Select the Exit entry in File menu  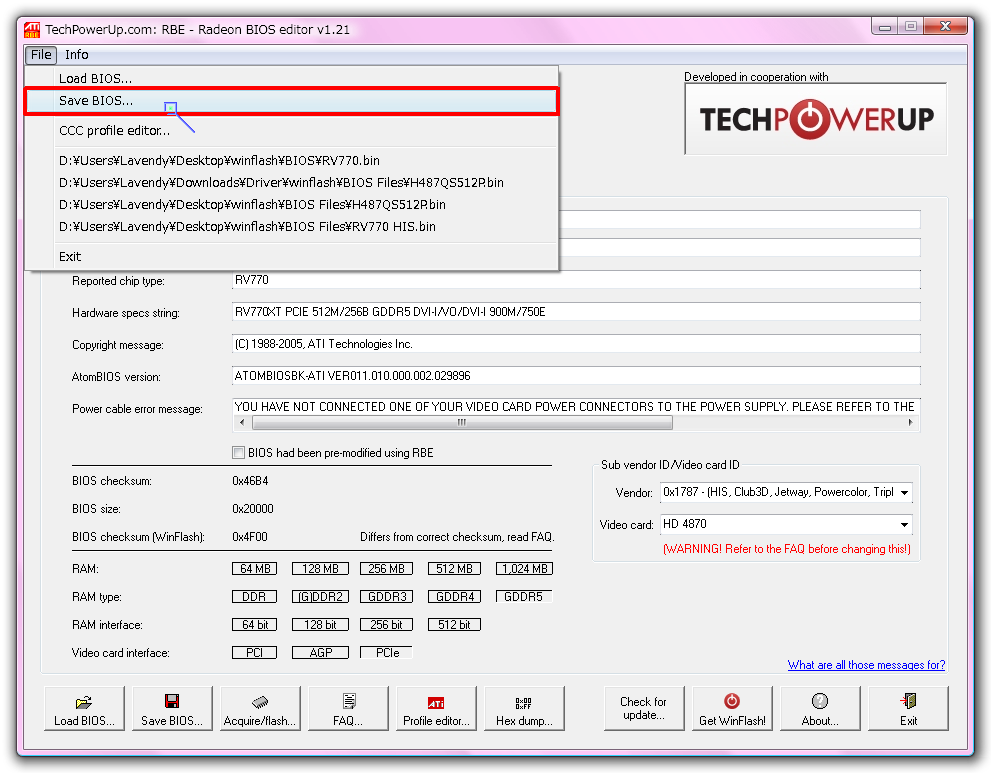click(x=291, y=257)
